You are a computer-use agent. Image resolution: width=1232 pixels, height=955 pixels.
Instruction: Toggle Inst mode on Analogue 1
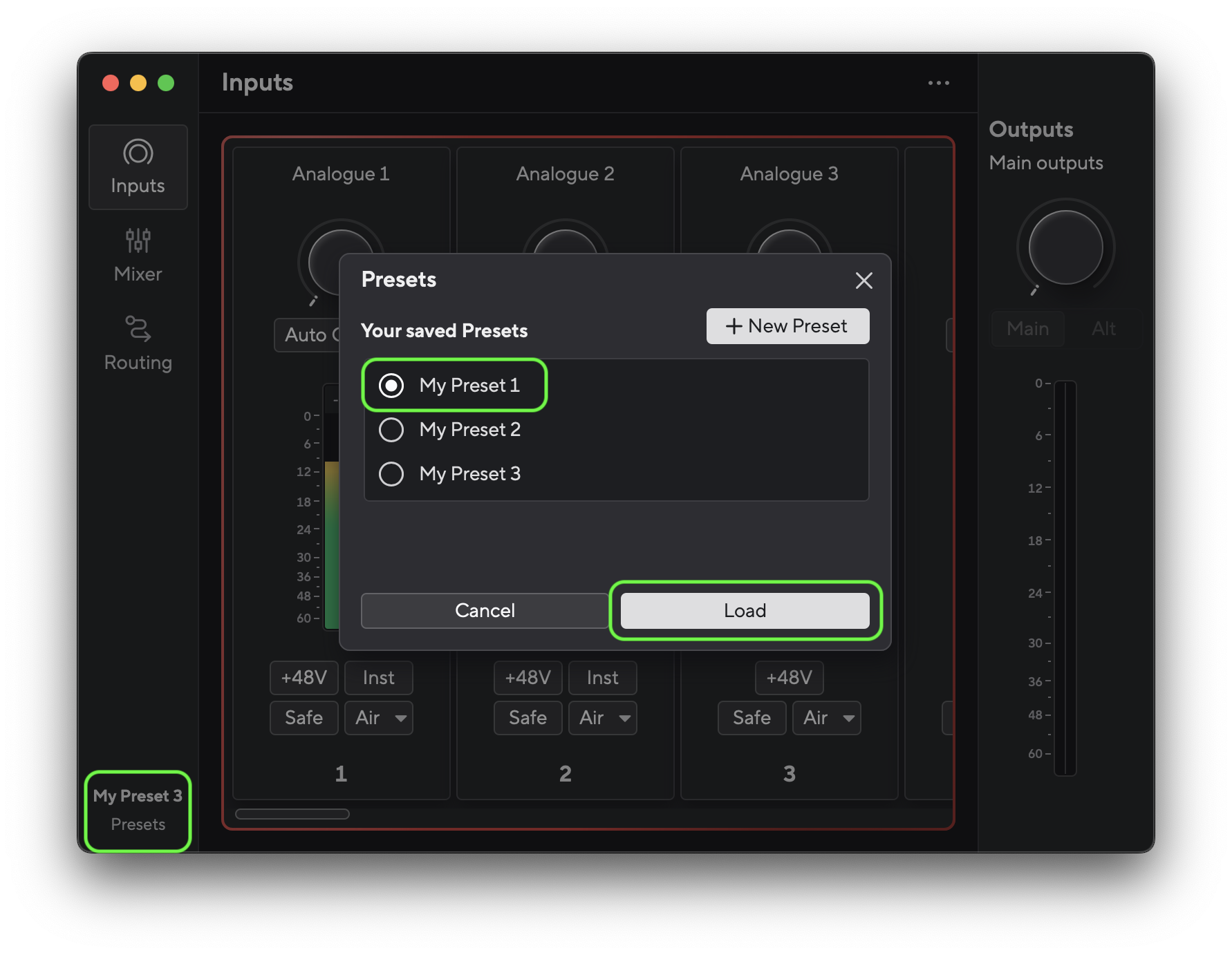point(378,678)
